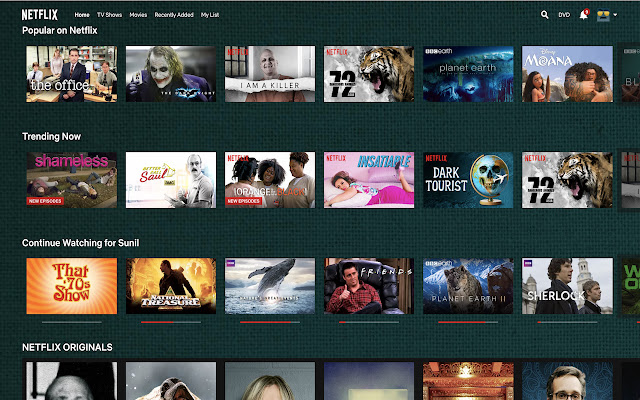Go to the Home tab
The height and width of the screenshot is (400, 640).
coord(82,15)
